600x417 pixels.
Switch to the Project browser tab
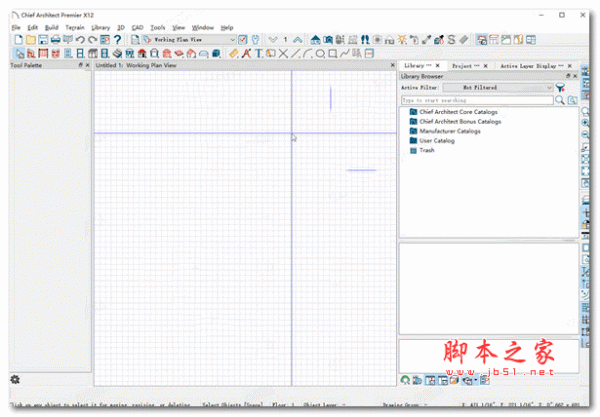click(464, 65)
